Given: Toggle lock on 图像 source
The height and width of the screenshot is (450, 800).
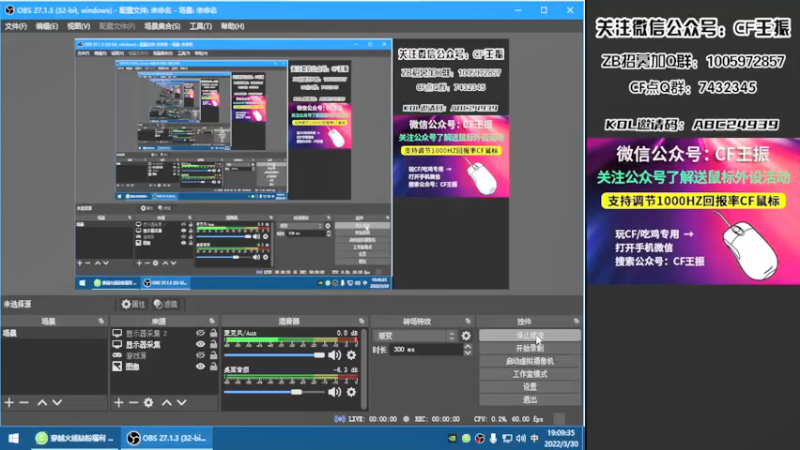Looking at the screenshot, I should click(213, 367).
